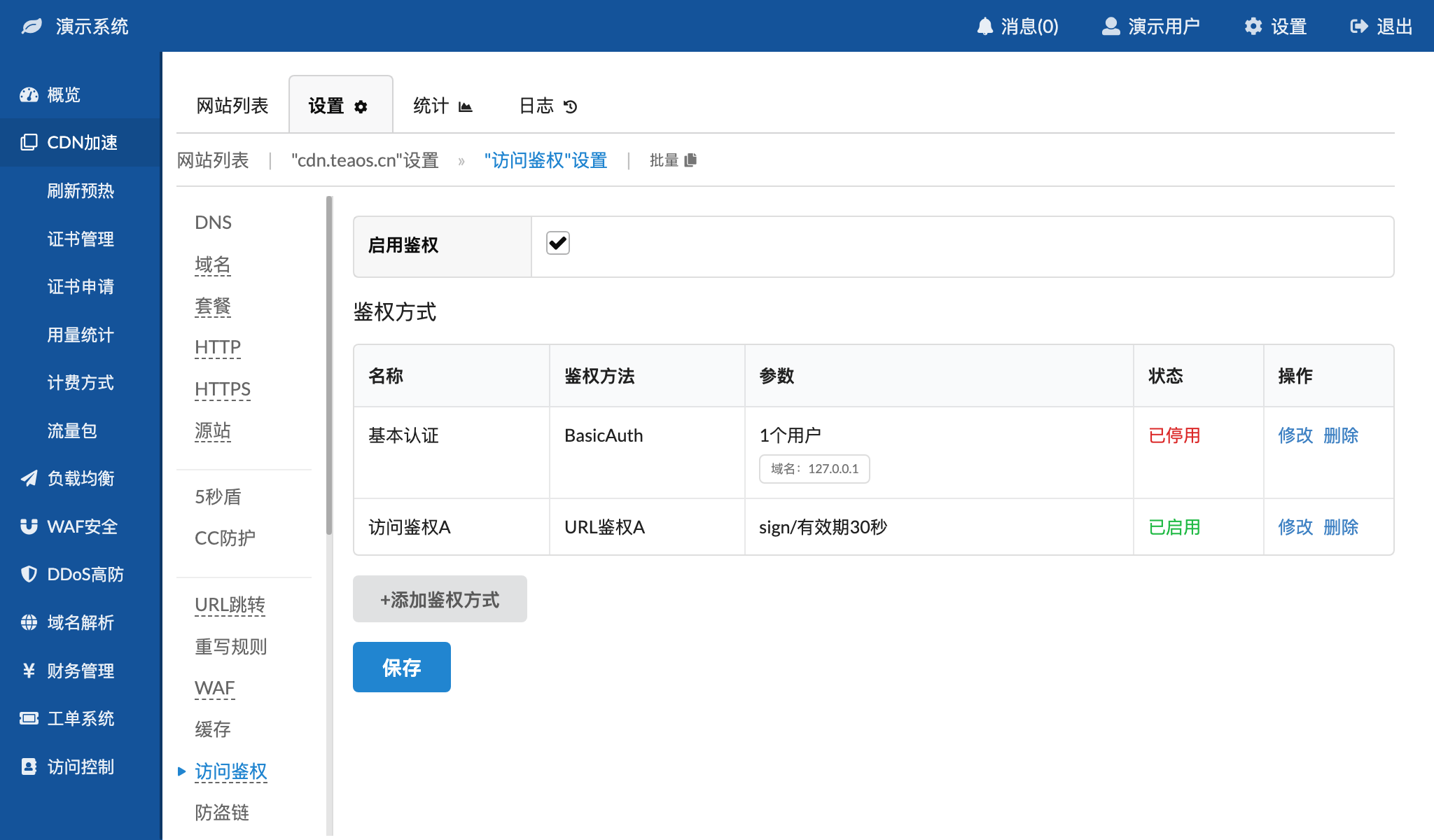Screen dimensions: 1434x840
Task: Click the logout exit icon
Action: 1358,27
